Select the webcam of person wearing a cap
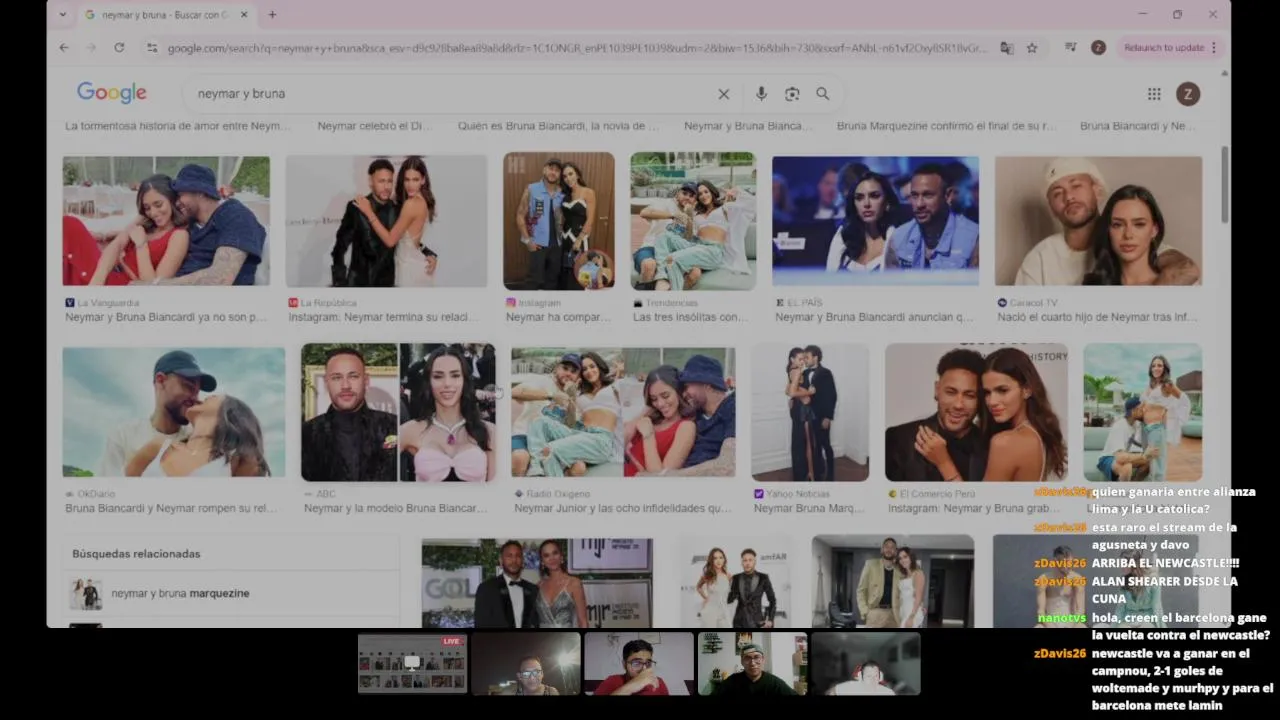This screenshot has height=720, width=1280. pyautogui.click(x=752, y=663)
